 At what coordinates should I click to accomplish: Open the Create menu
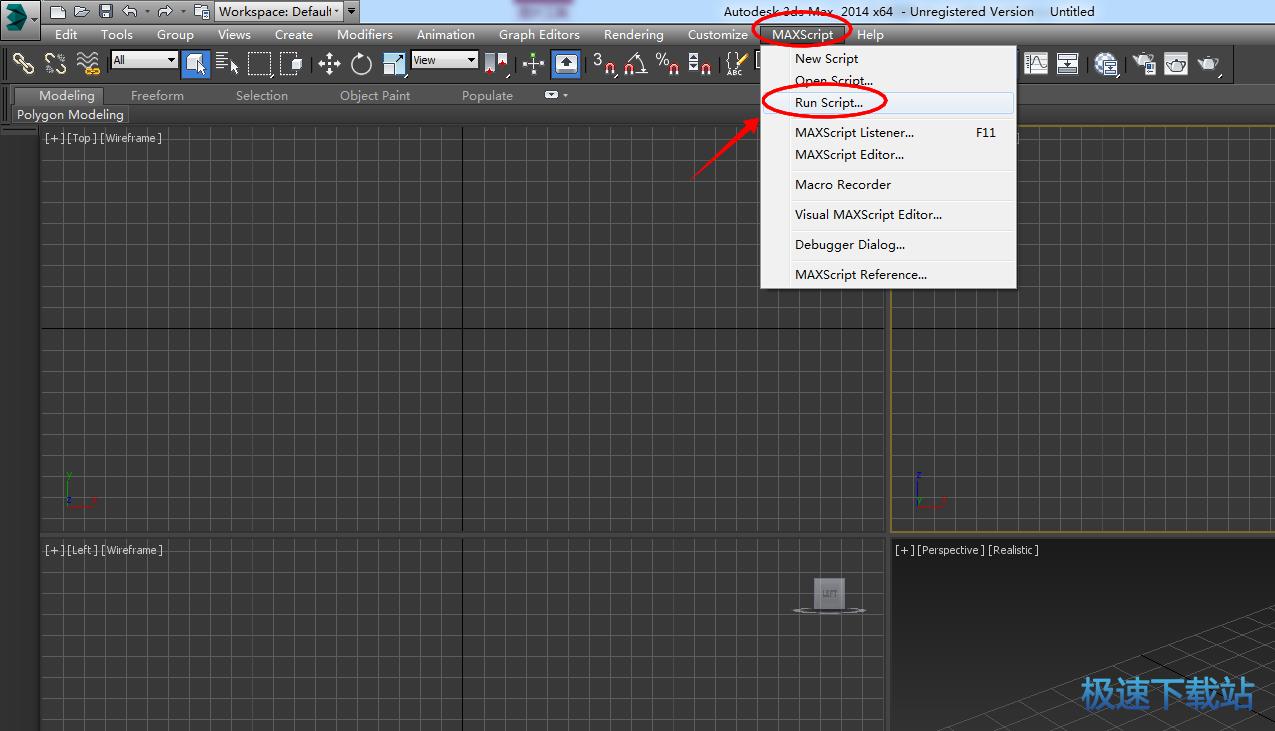294,34
